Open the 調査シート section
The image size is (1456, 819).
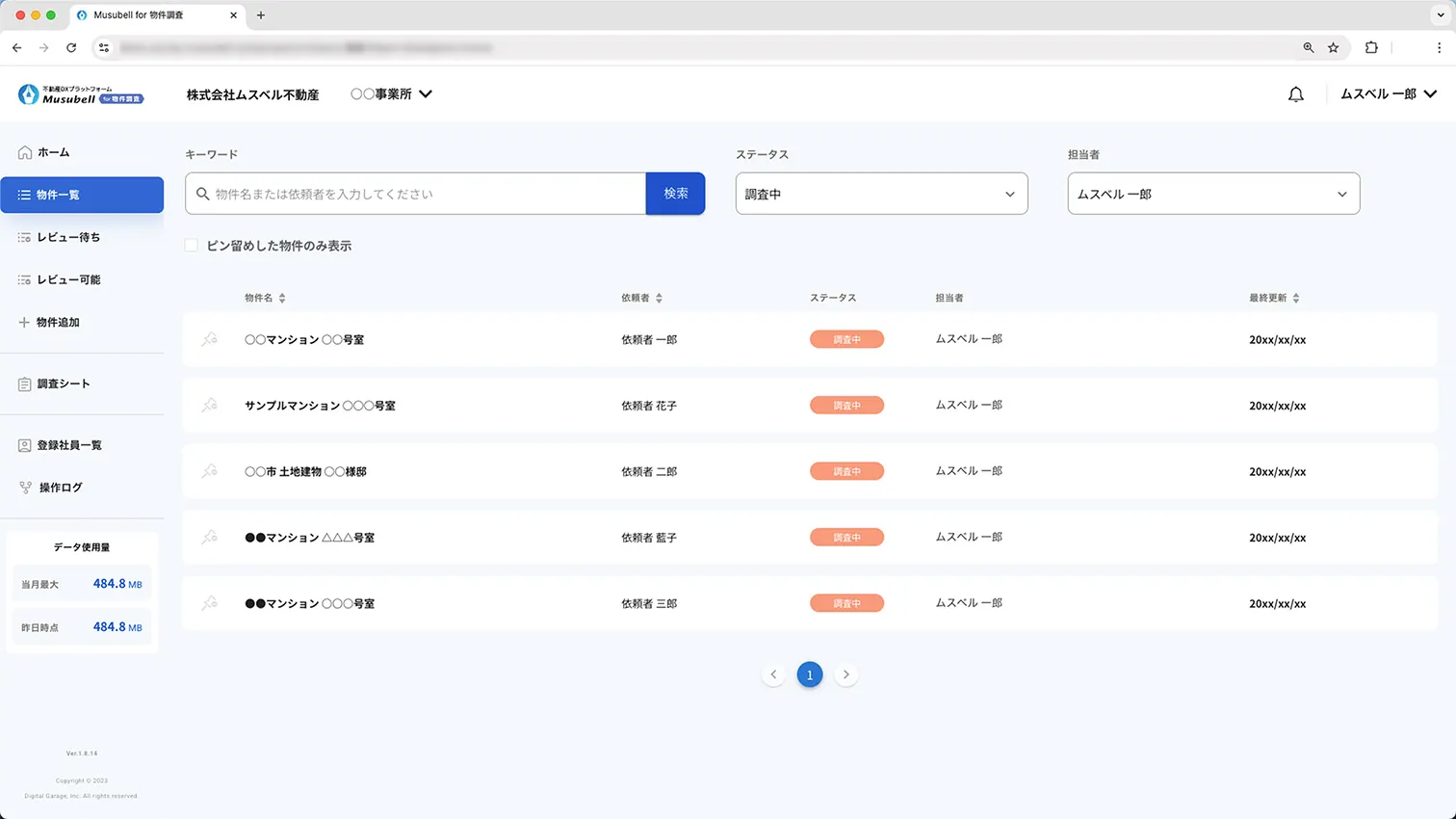tap(64, 383)
